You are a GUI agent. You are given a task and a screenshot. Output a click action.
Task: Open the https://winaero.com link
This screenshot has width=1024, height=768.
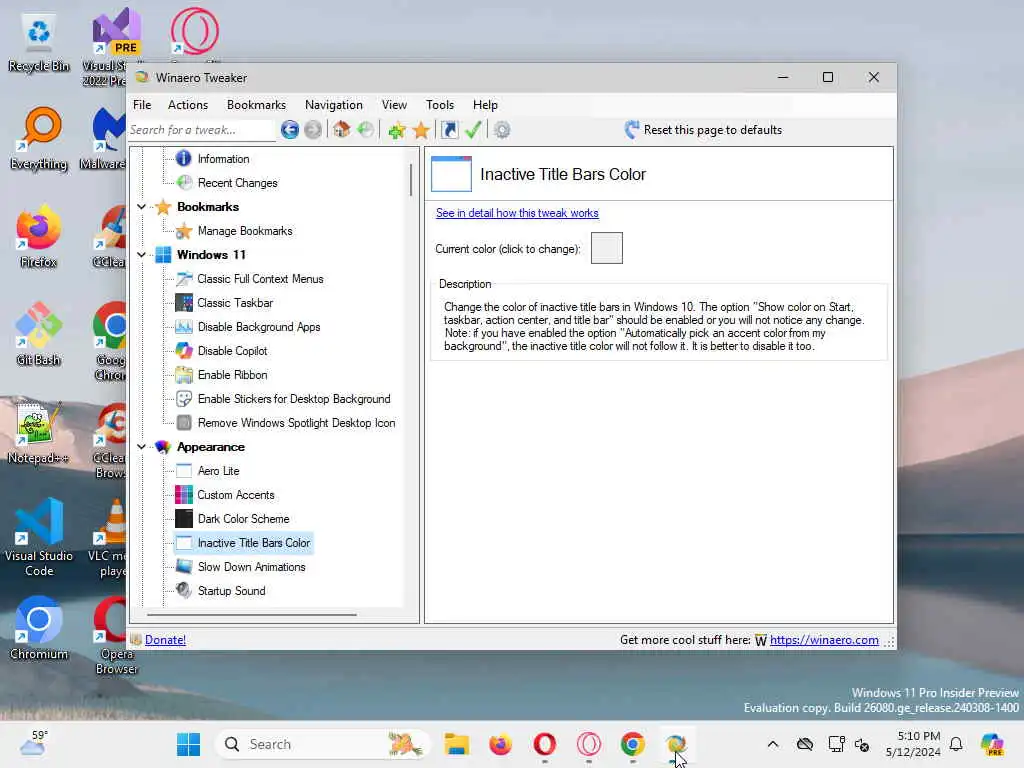[824, 640]
